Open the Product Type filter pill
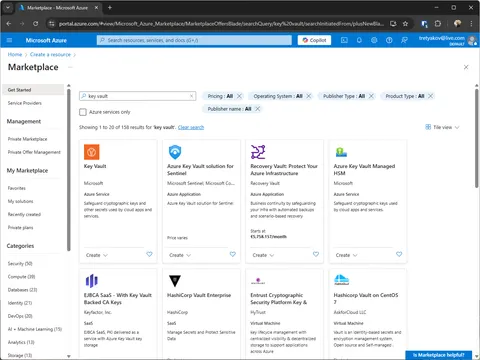Viewport: 480px width, 360px height. pyautogui.click(x=405, y=96)
